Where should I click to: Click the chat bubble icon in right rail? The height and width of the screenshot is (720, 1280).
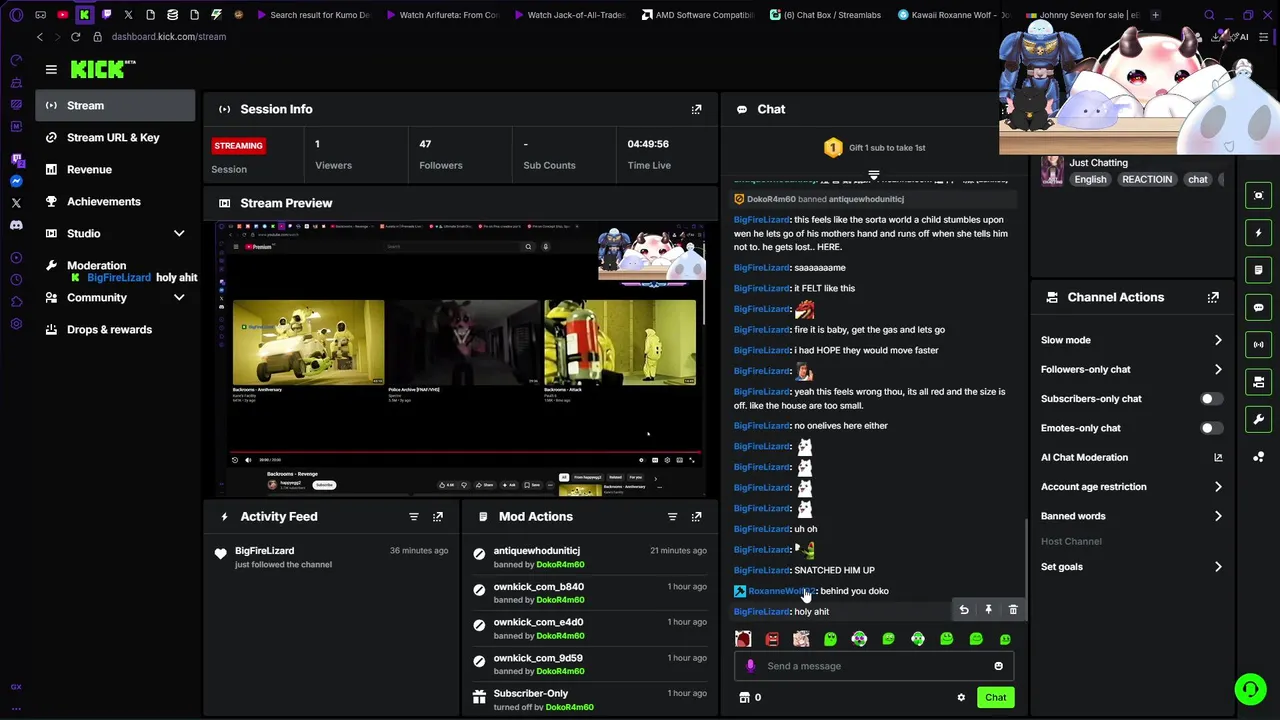coord(1259,307)
